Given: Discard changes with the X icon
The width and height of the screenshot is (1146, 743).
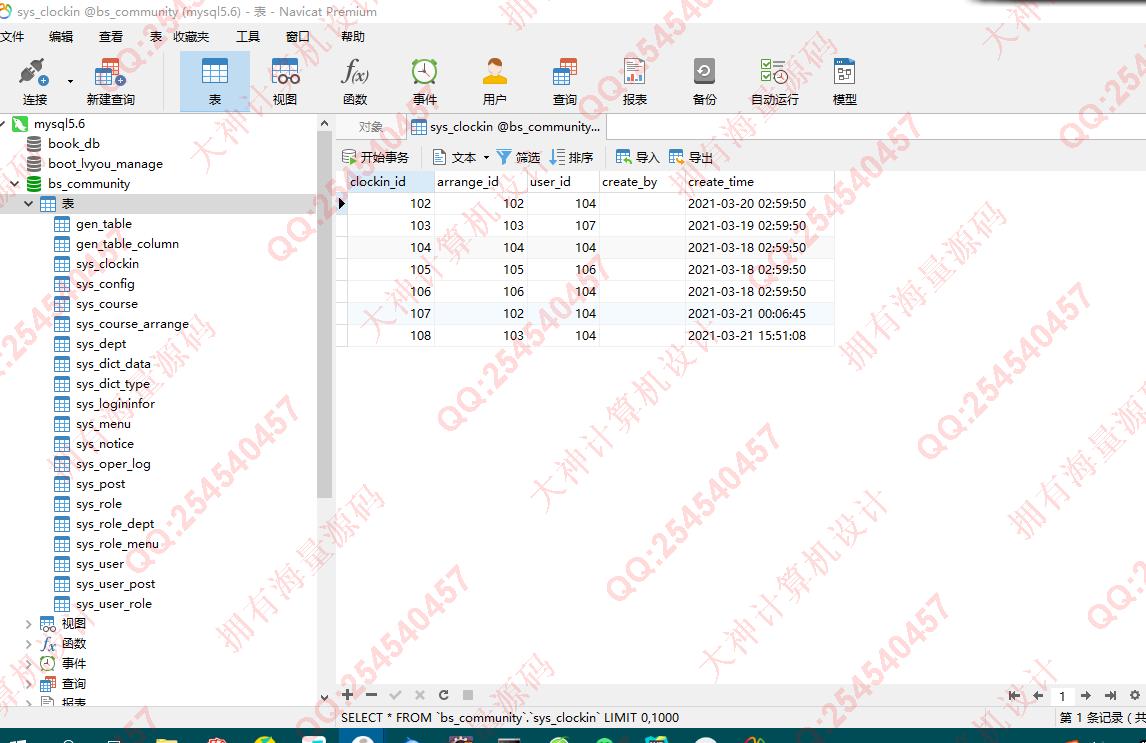Looking at the screenshot, I should pyautogui.click(x=420, y=695).
